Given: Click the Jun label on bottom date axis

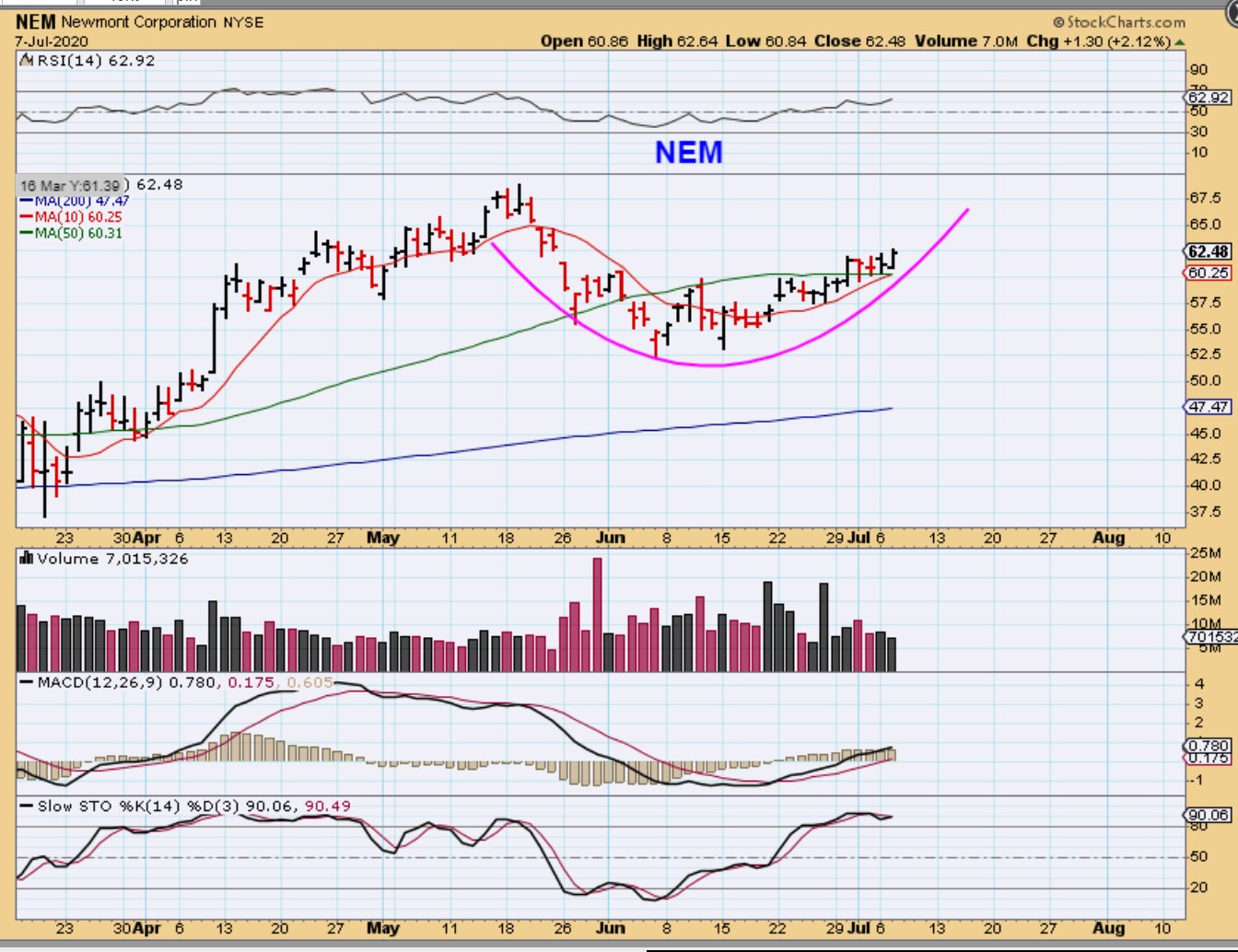Looking at the screenshot, I should pyautogui.click(x=610, y=928).
